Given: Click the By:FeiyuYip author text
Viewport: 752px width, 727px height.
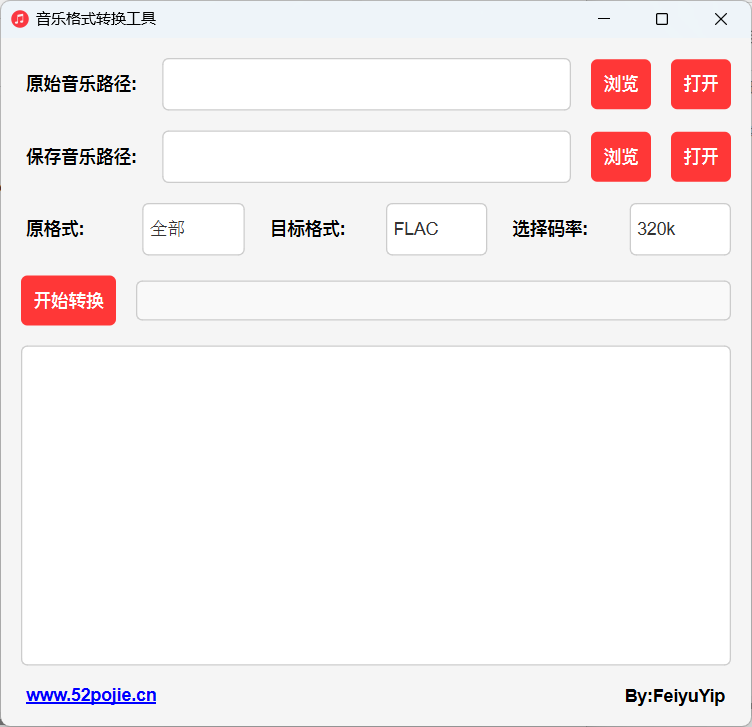Looking at the screenshot, I should [x=675, y=696].
